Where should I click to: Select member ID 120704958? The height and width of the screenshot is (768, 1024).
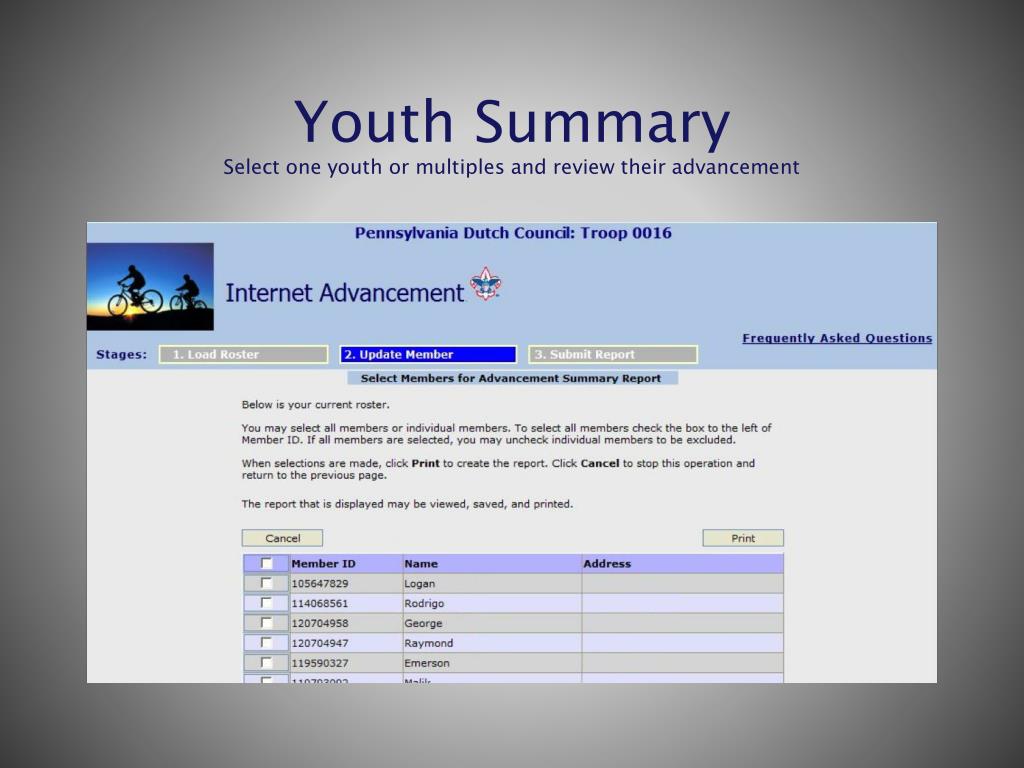tap(320, 624)
